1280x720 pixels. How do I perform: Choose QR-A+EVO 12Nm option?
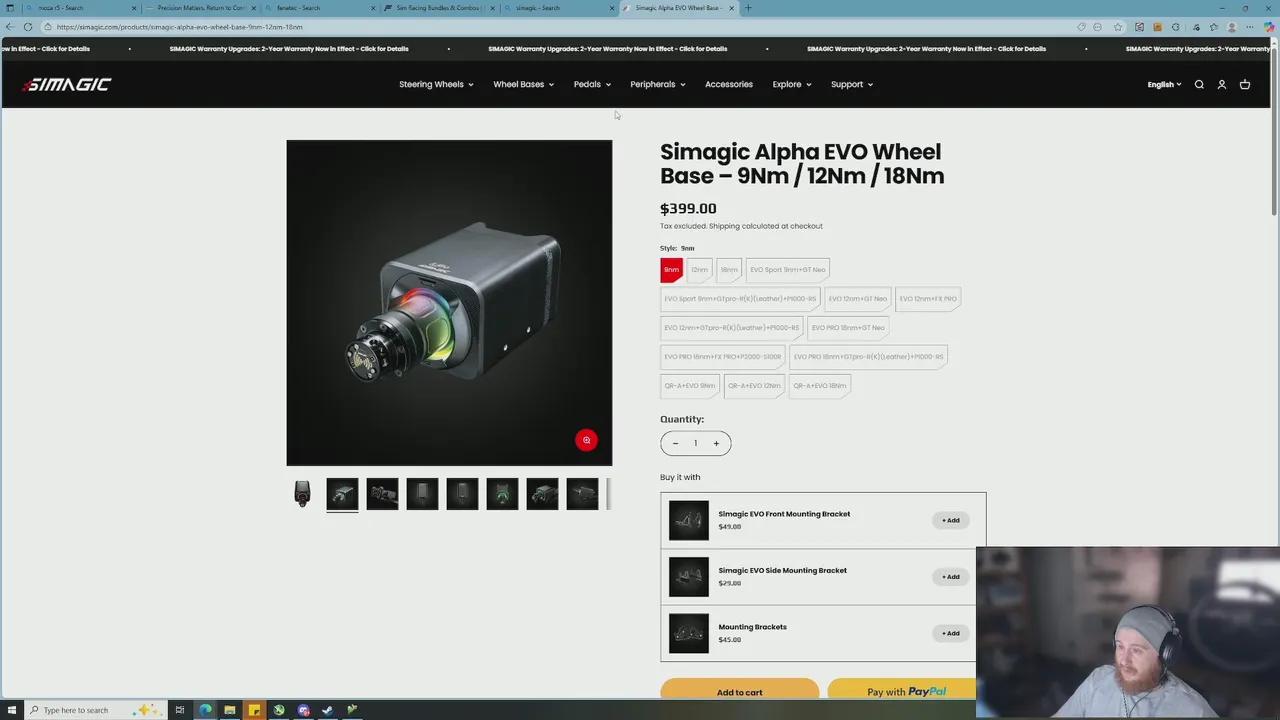[x=754, y=386]
